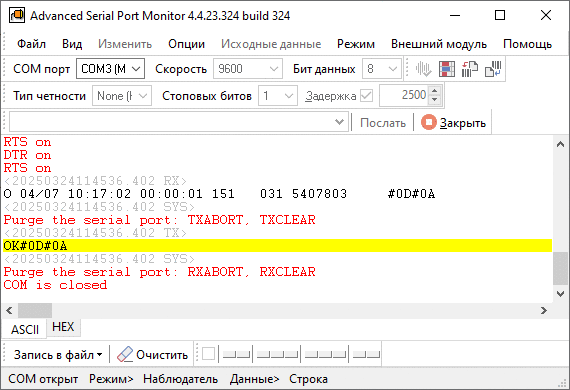Screen dimensions: 570x390
Task: Expand the Скорость 9600 dropdown
Action: click(248, 68)
